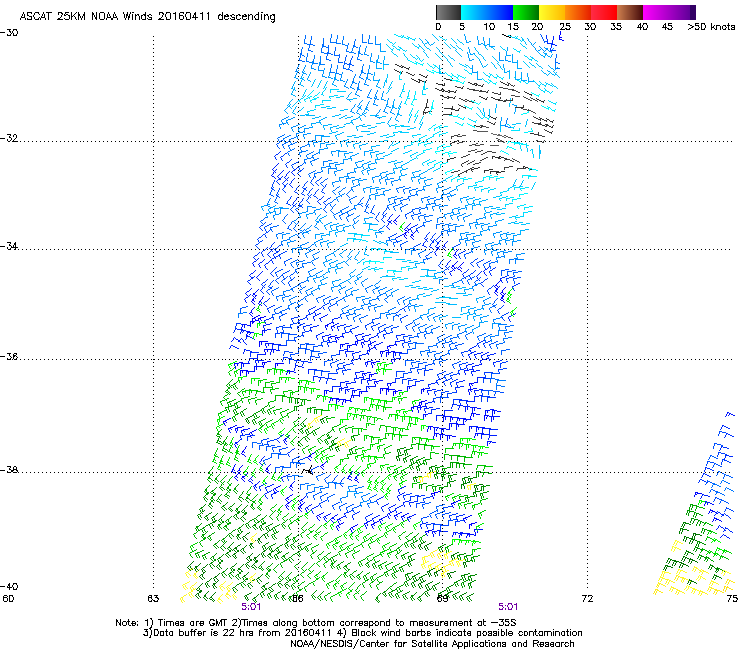
Task: Click the '35' label under the color scale
Action: (x=616, y=27)
